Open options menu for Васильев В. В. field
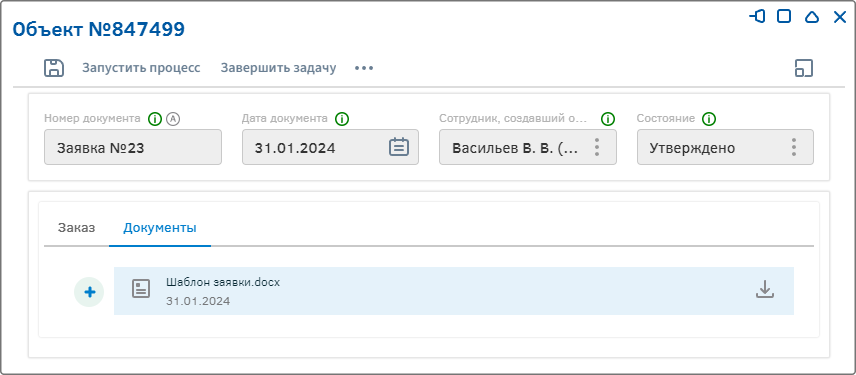This screenshot has width=856, height=375. [x=597, y=147]
